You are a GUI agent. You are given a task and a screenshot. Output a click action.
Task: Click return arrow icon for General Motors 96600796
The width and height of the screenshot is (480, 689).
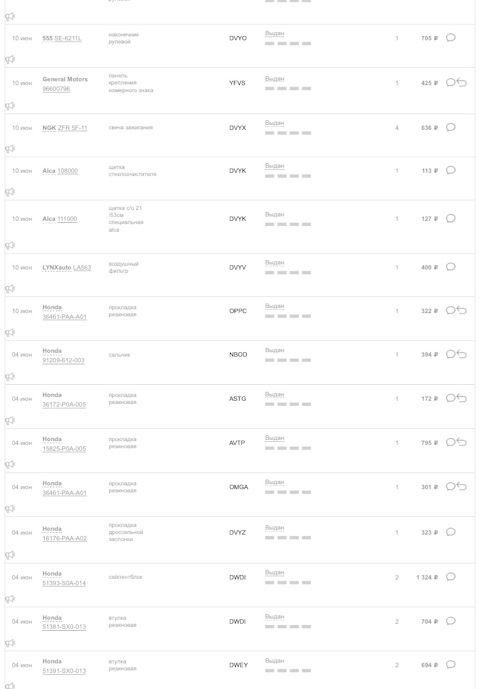point(462,83)
